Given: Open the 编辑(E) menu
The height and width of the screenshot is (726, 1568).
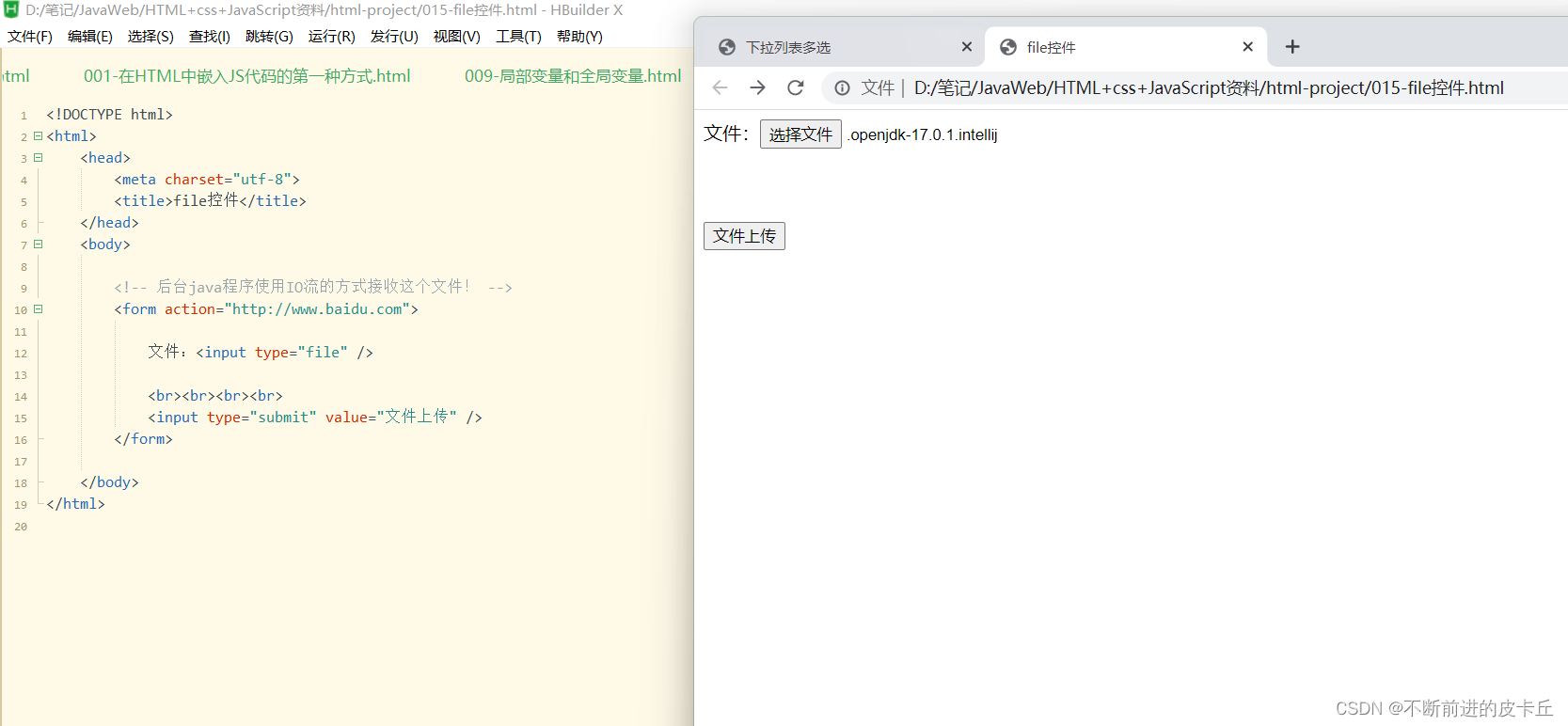Looking at the screenshot, I should coord(90,37).
